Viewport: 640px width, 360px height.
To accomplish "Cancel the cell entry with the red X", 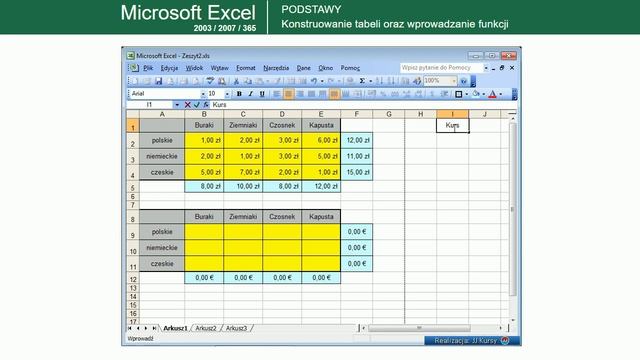I will tap(187, 105).
